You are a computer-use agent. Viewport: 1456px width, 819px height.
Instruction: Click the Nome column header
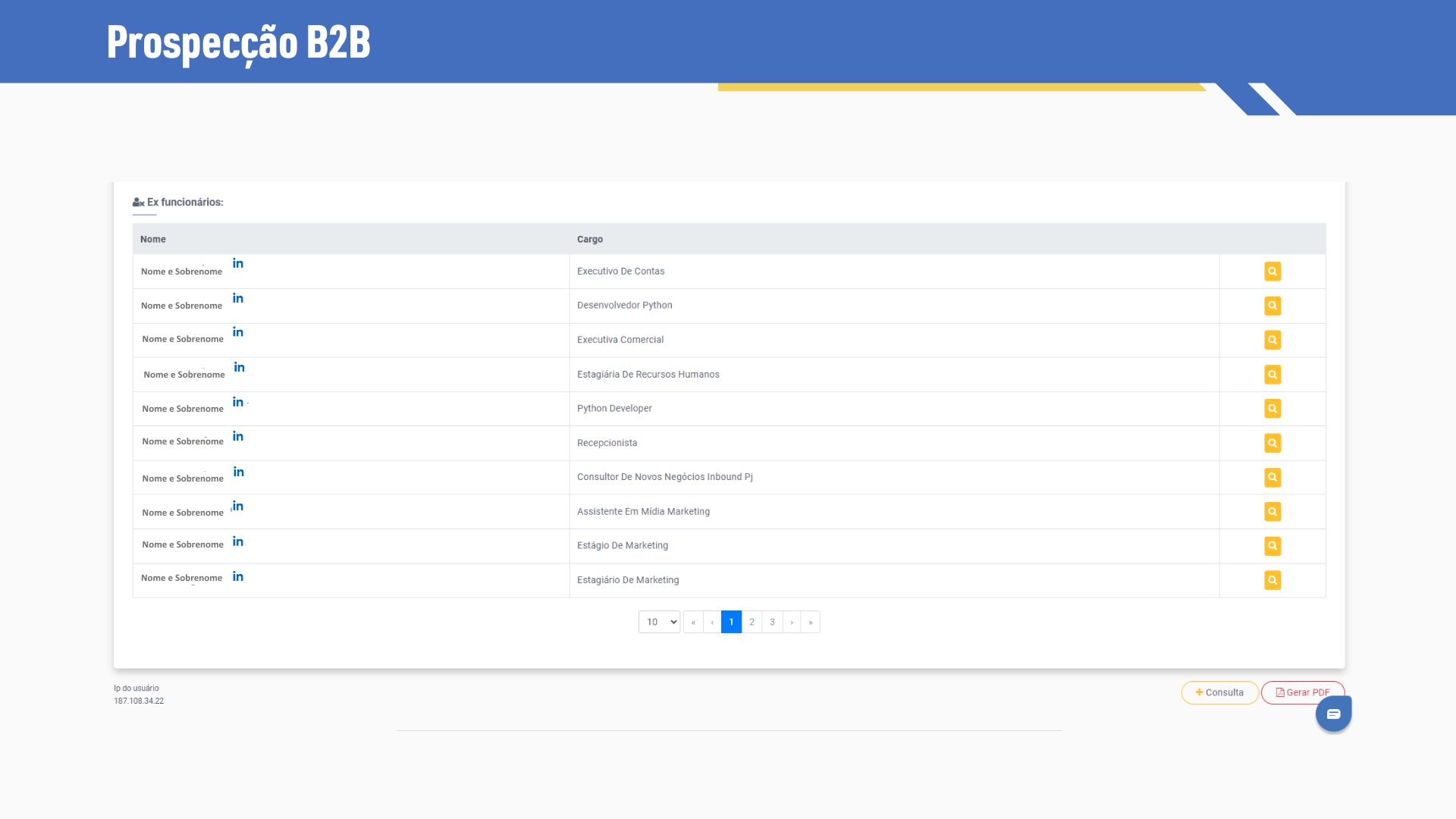153,239
